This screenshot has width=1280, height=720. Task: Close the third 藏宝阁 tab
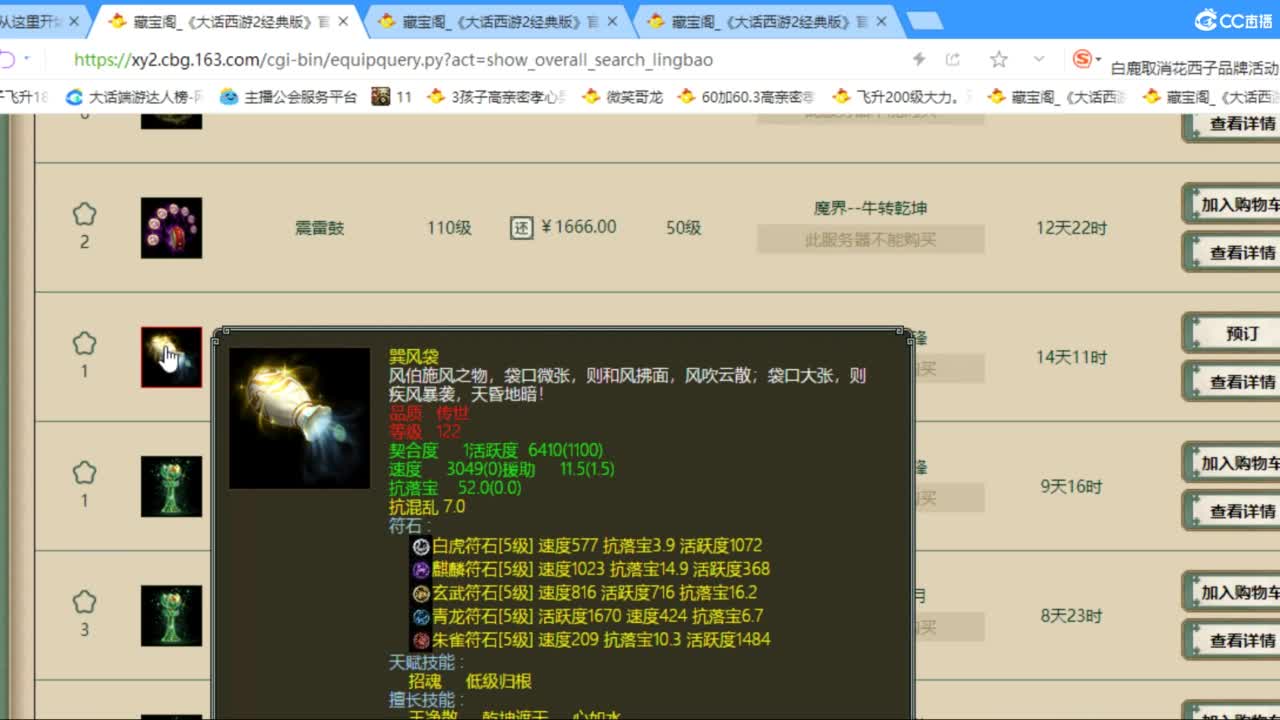click(x=883, y=21)
